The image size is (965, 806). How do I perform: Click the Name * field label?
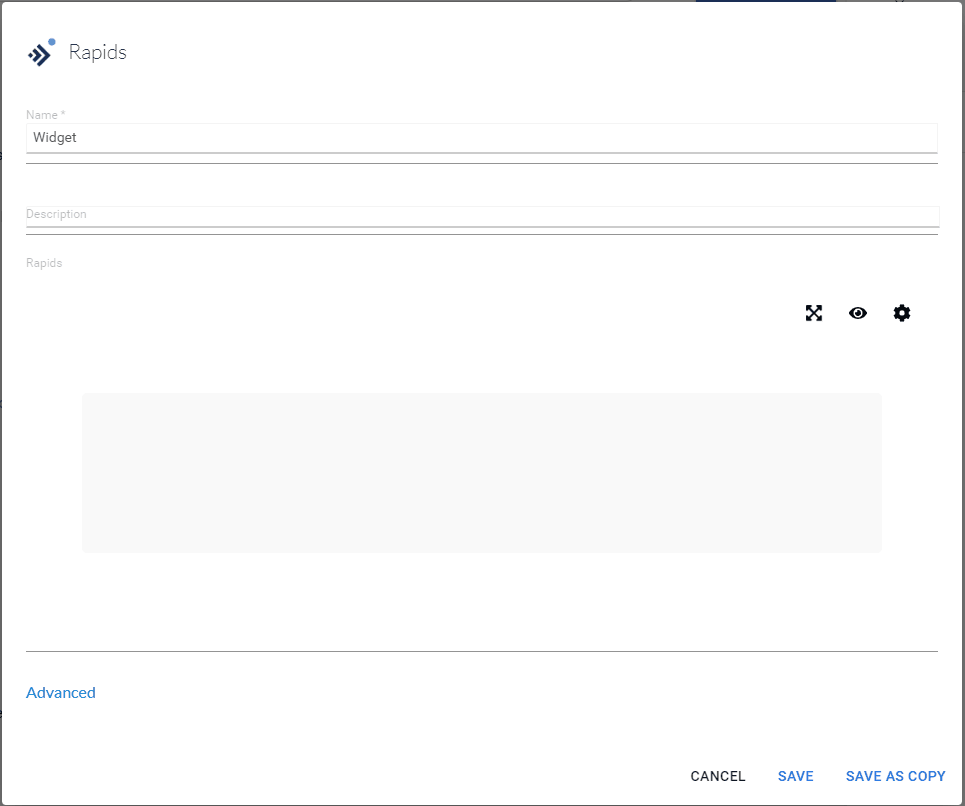tap(45, 115)
